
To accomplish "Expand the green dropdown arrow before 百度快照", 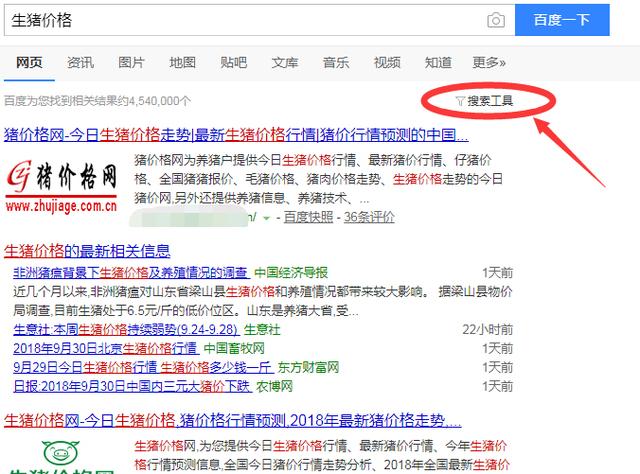I will (267, 218).
